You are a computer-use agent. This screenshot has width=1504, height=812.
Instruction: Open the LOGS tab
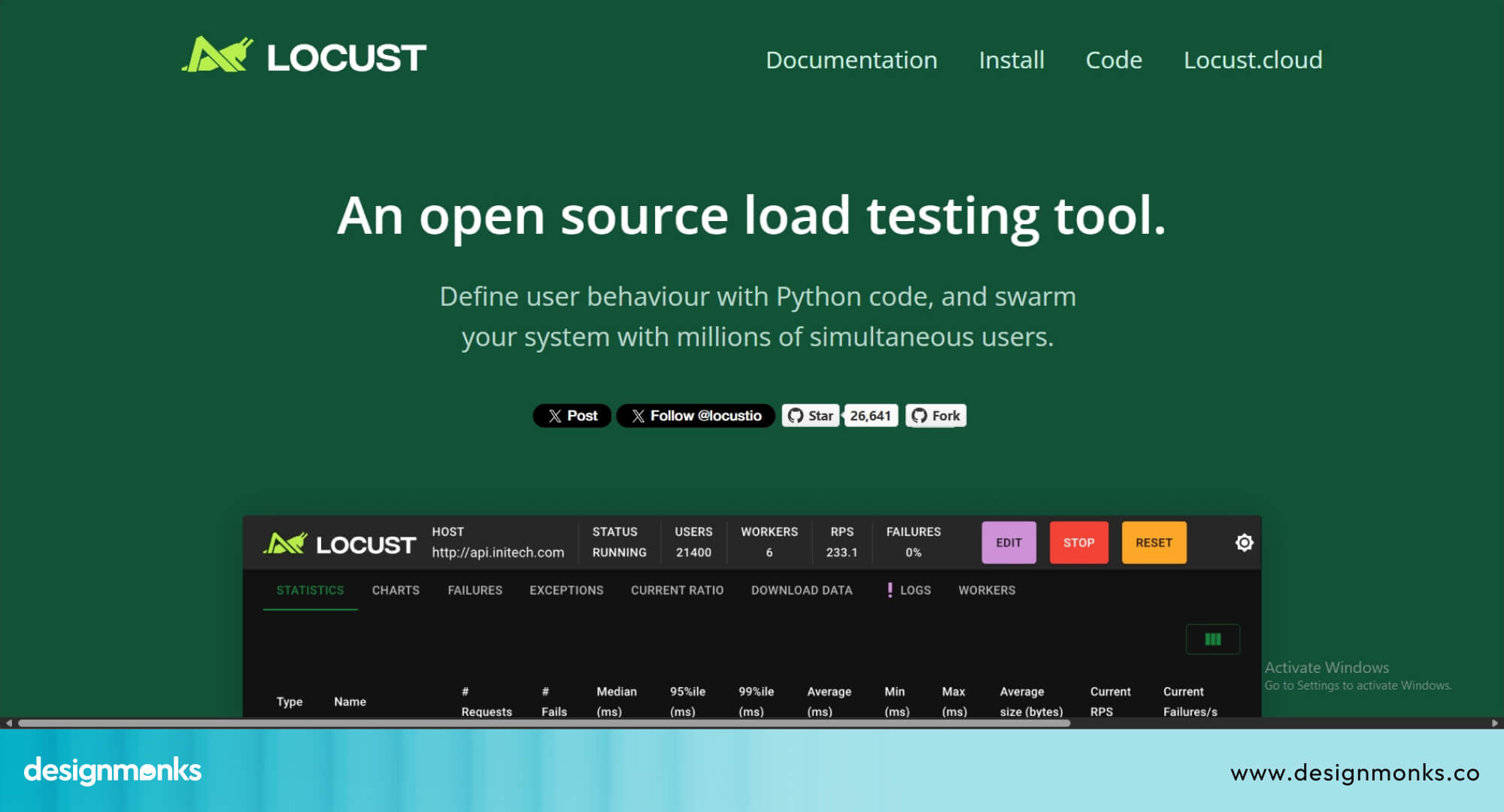[x=909, y=590]
